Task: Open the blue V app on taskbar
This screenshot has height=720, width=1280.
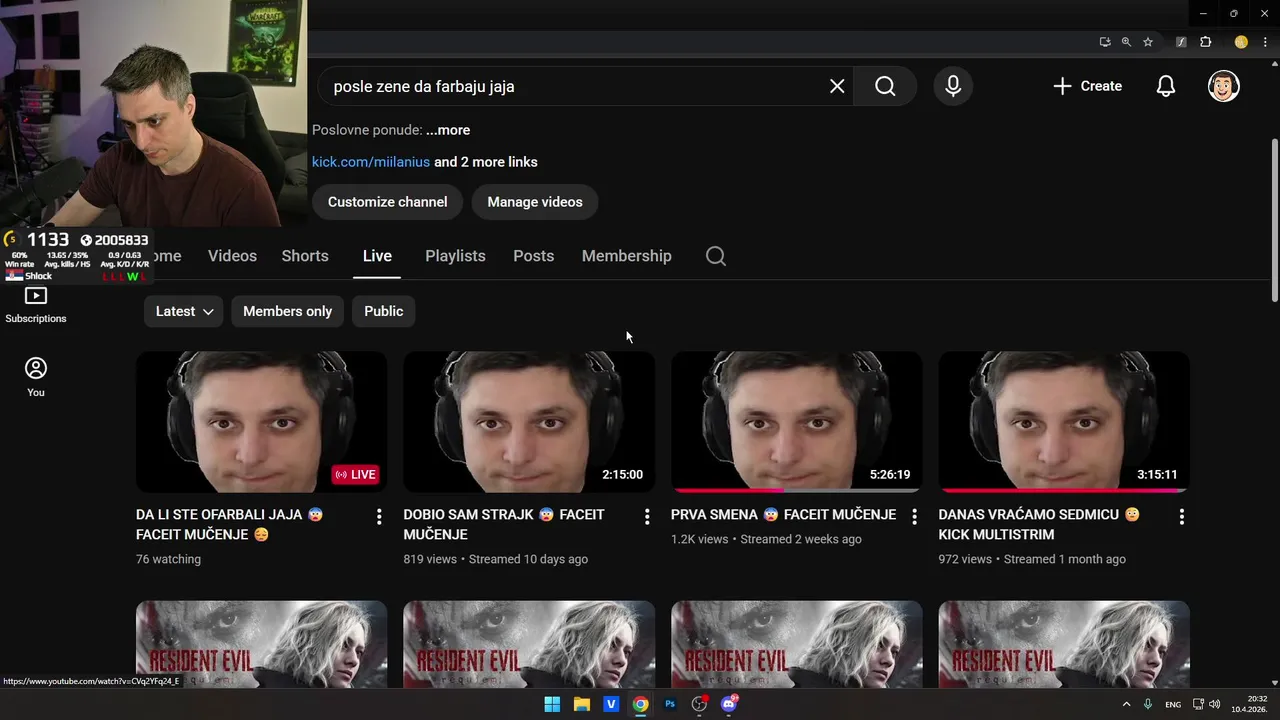Action: tap(611, 704)
